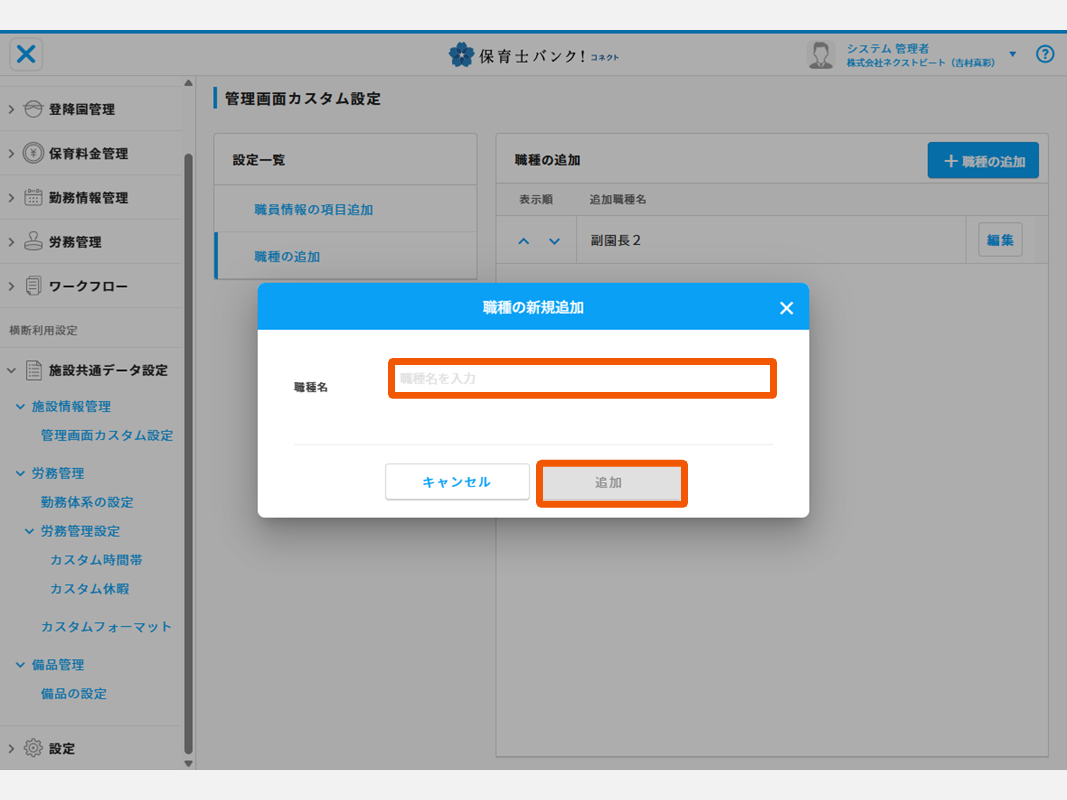Click the 労務管理 stamp icon

tap(33, 241)
